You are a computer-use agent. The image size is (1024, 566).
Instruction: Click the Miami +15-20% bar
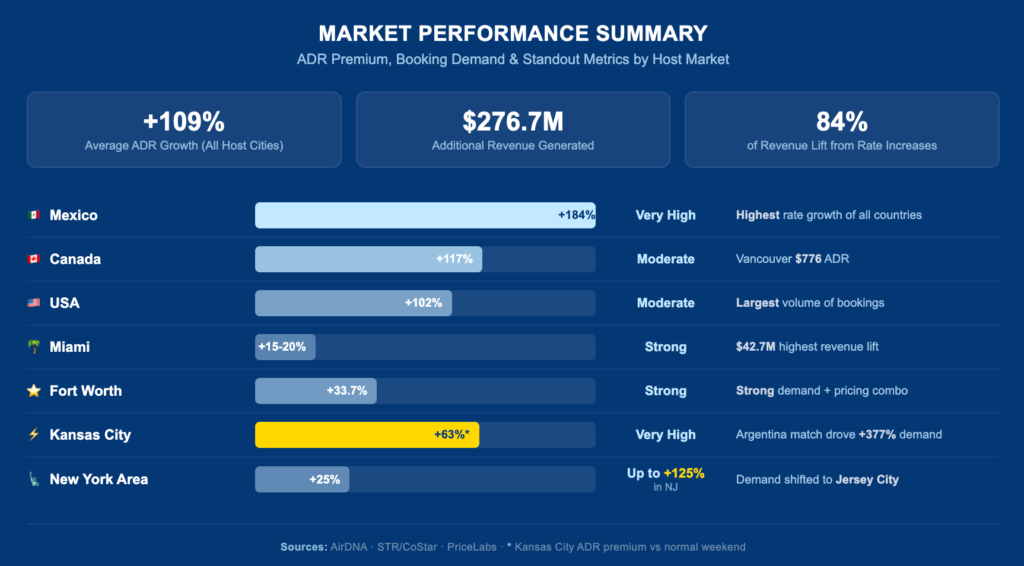[285, 347]
